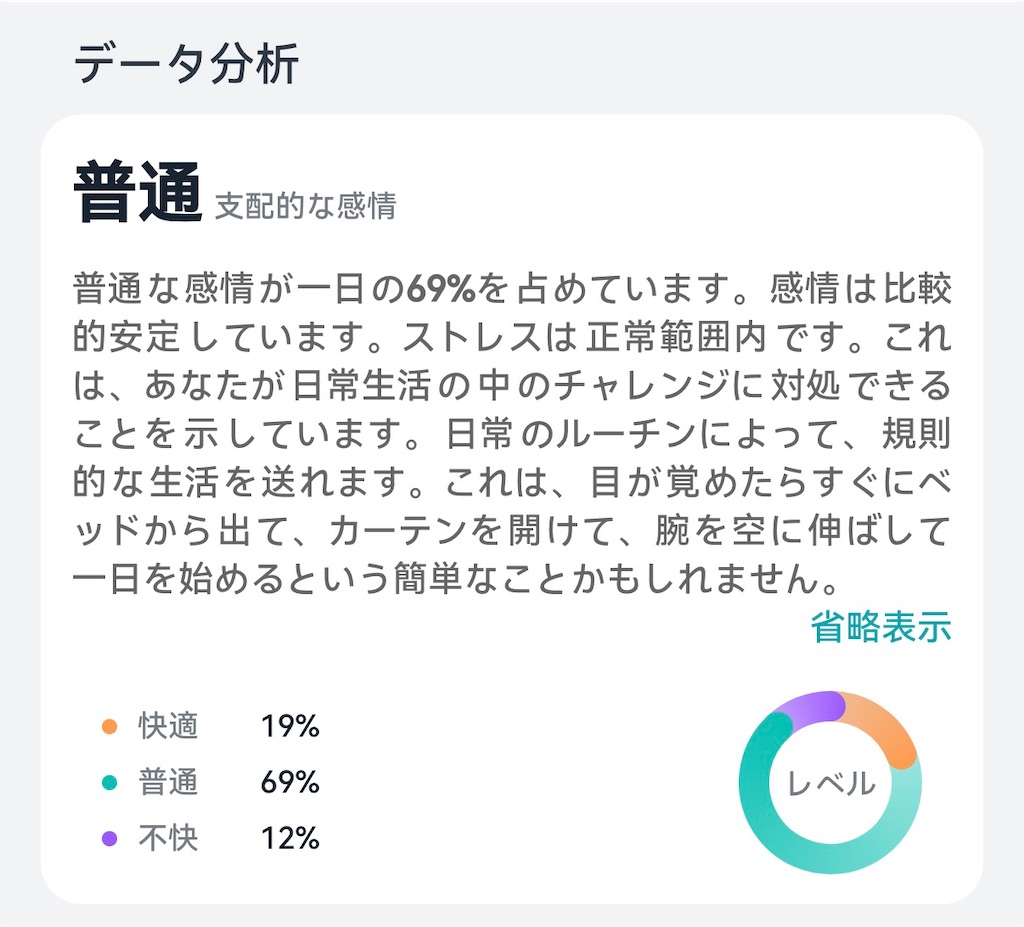Tap the レベル label in the donut center
This screenshot has height=927, width=1024.
831,784
